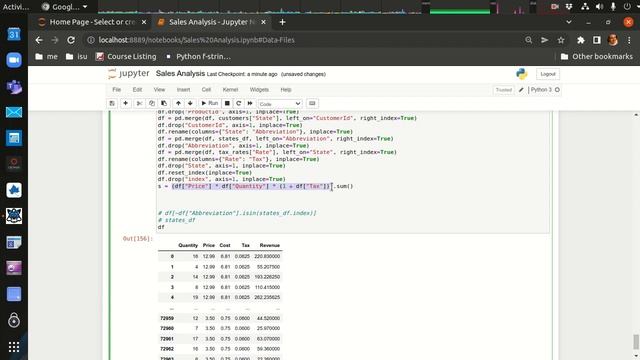Restart the kernel icon
The width and height of the screenshot is (640, 360).
pos(238,103)
